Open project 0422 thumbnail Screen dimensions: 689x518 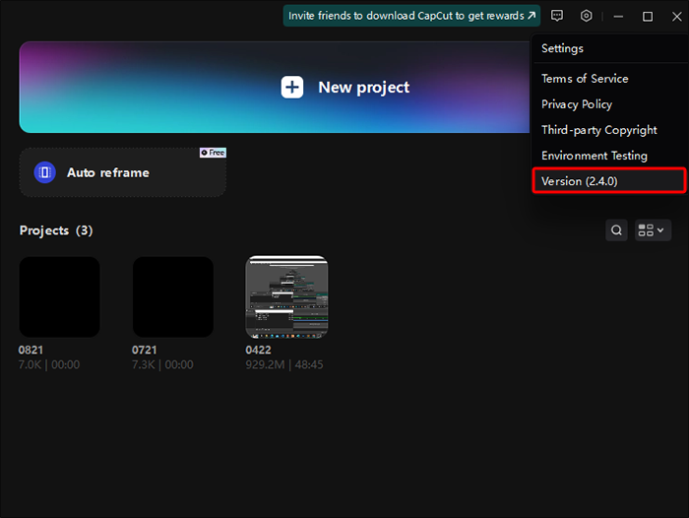[x=286, y=297]
